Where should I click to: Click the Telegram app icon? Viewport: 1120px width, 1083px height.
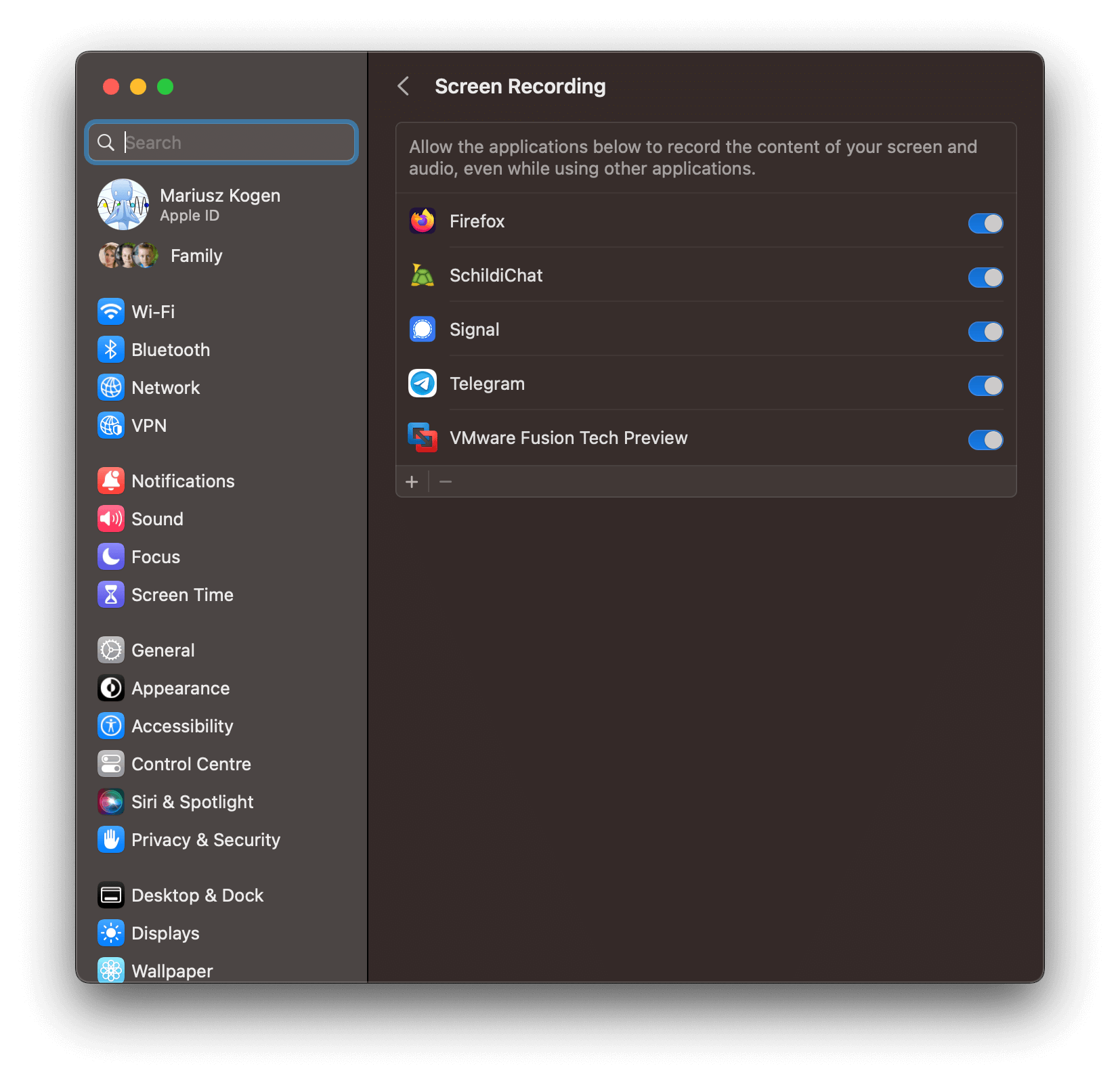pyautogui.click(x=423, y=384)
